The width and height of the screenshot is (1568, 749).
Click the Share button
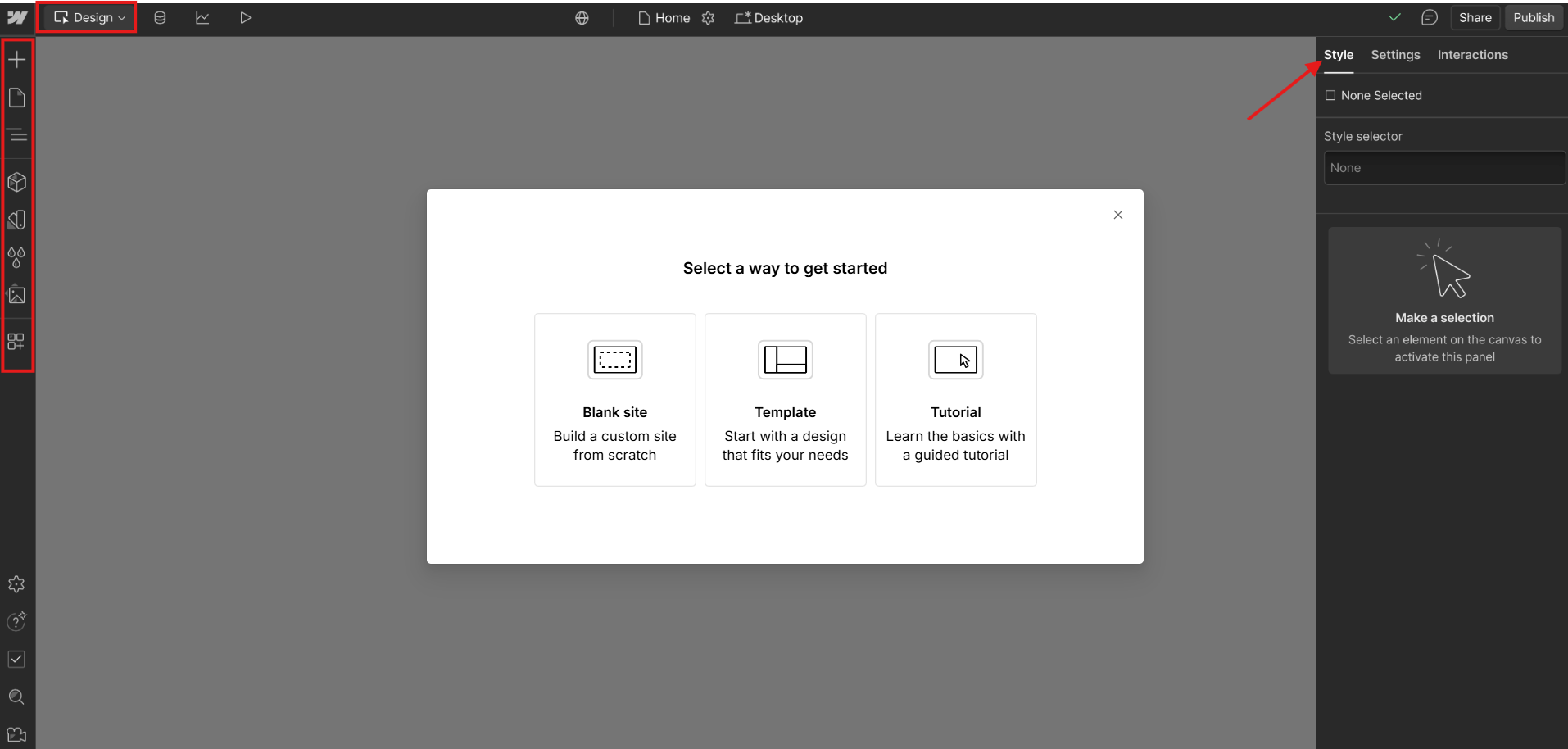pos(1475,17)
